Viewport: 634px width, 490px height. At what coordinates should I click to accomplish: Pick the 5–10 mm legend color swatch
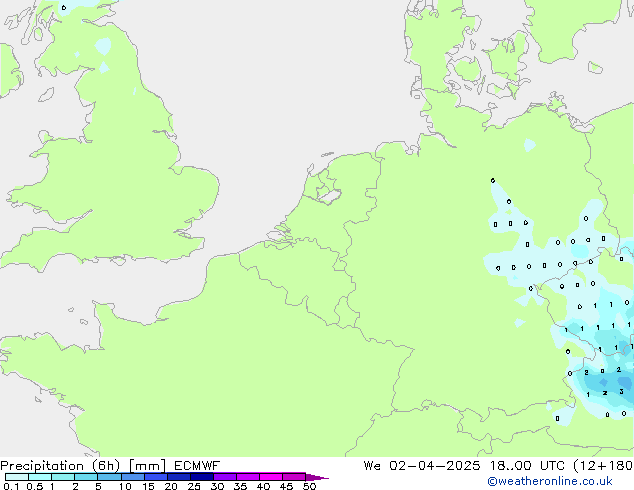point(109,477)
